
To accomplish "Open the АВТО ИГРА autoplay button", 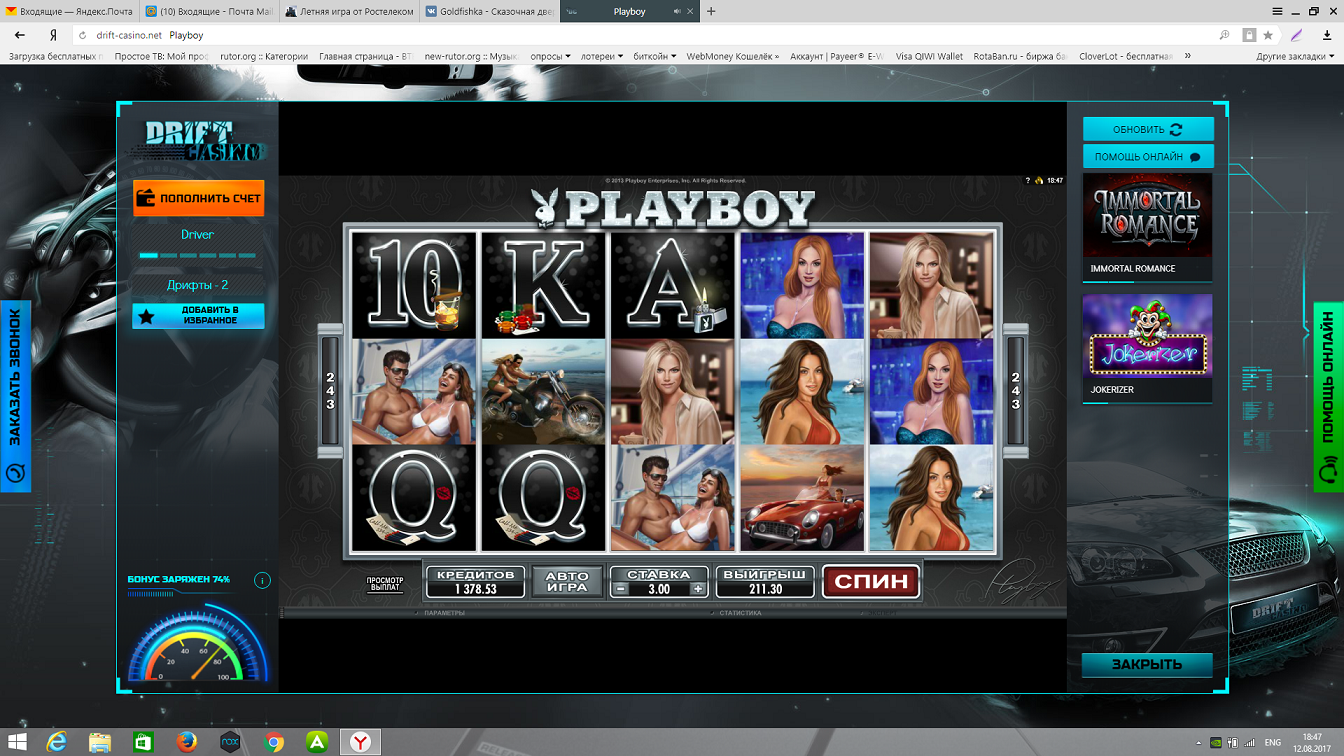I will coord(567,582).
